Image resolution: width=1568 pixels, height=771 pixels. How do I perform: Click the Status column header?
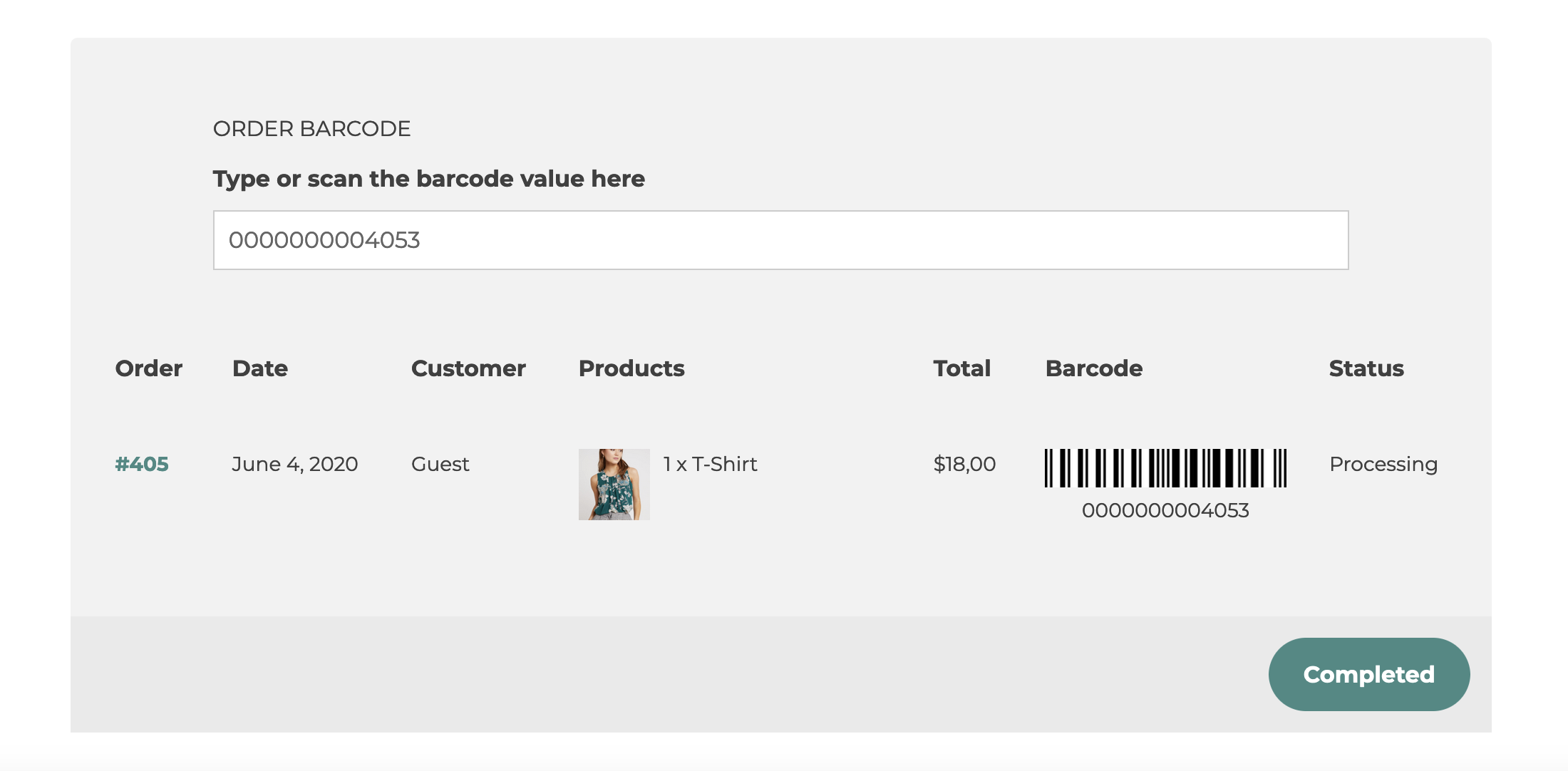tap(1366, 368)
